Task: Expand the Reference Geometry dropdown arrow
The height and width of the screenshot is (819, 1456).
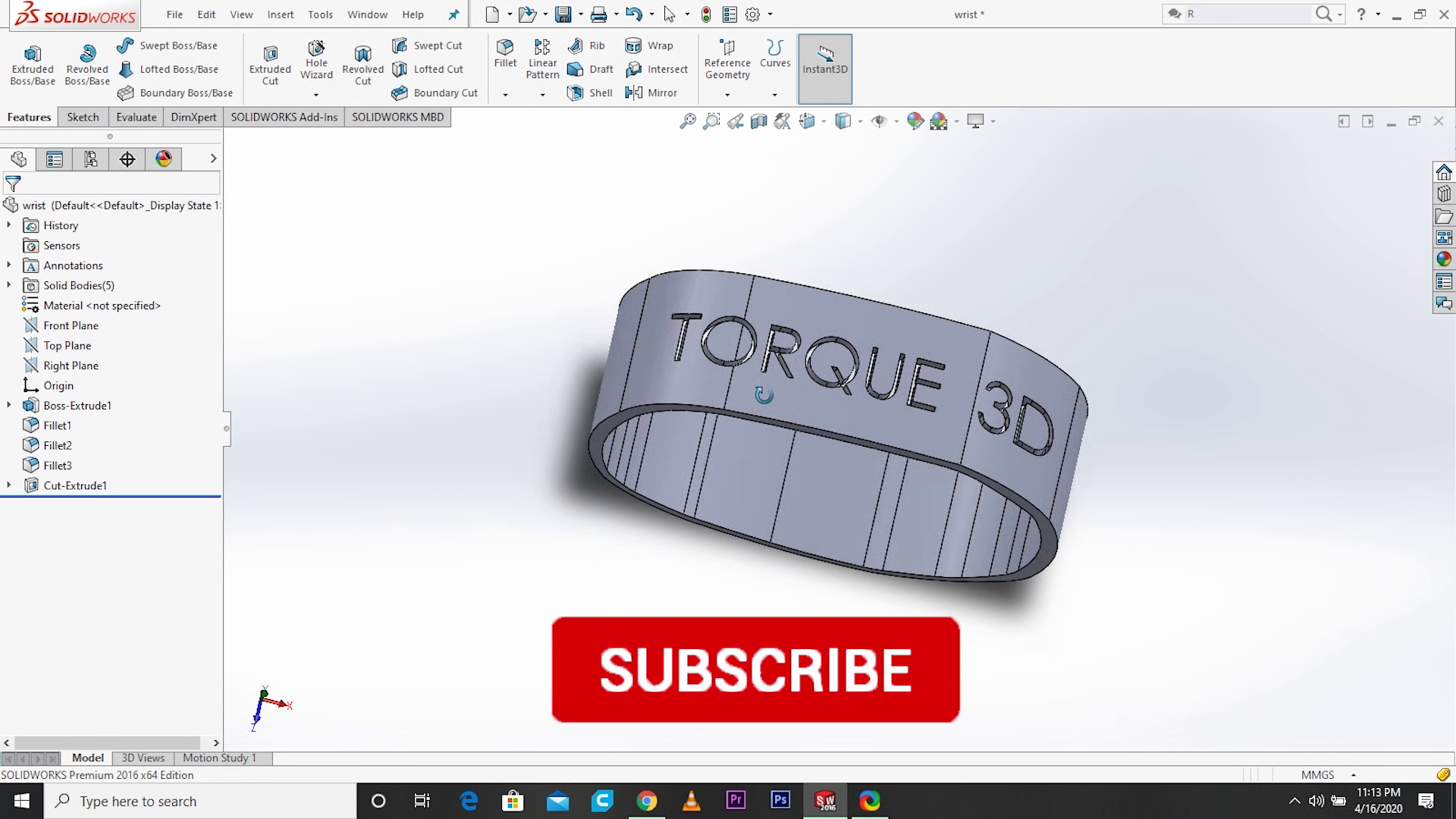Action: [726, 94]
